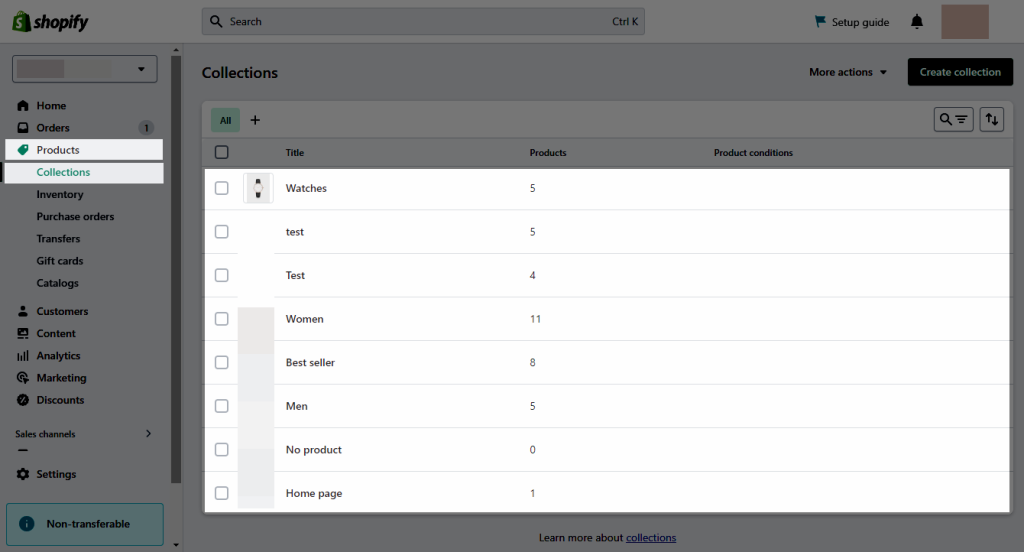
Task: Expand the More actions dropdown
Action: 848,72
